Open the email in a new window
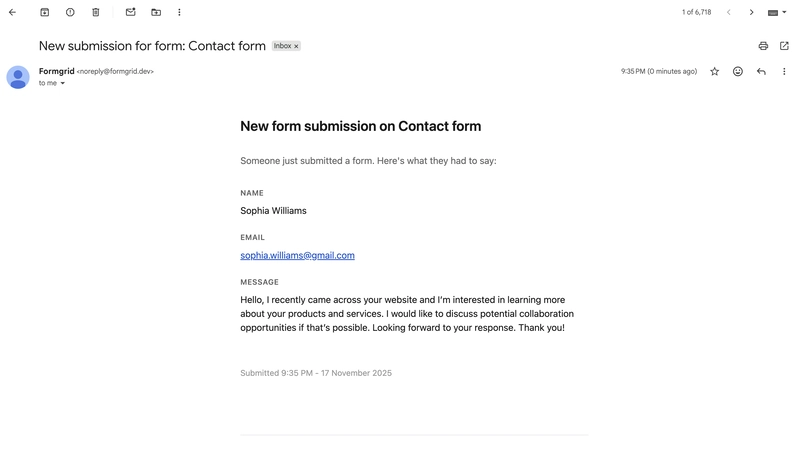Viewport: 800px width, 451px height. click(785, 46)
